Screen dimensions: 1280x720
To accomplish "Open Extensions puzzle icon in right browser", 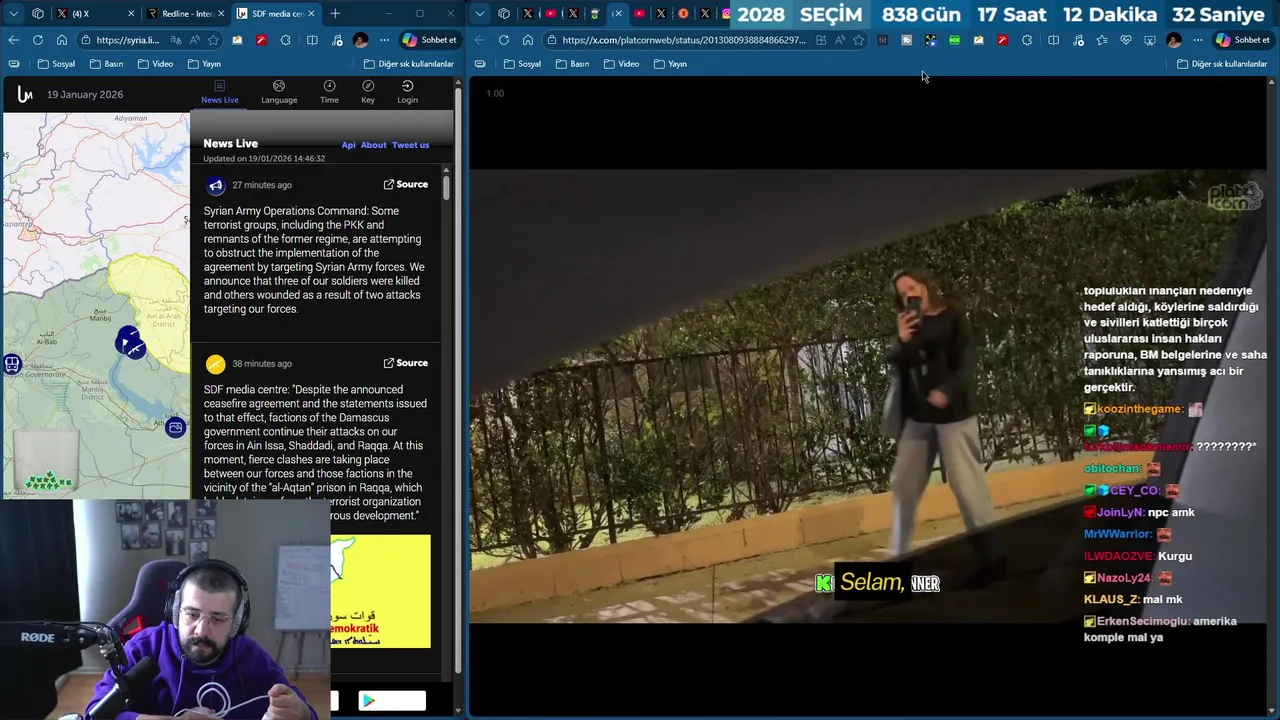I will [x=1027, y=40].
